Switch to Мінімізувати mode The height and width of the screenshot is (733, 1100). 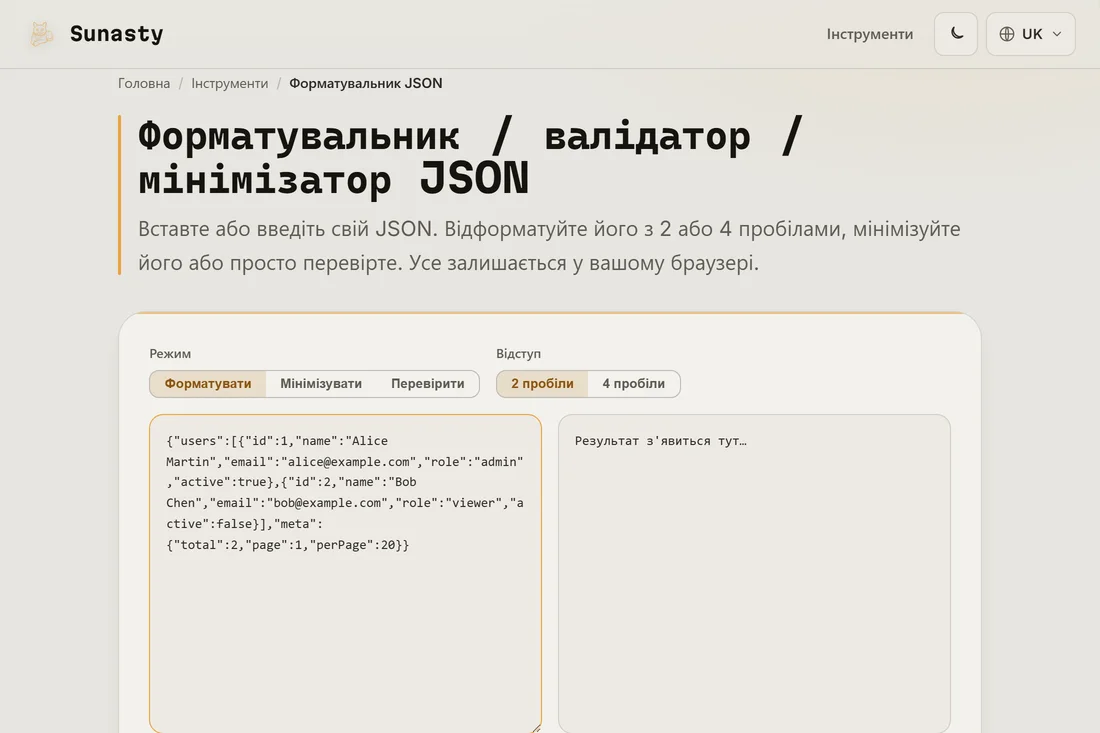coord(321,384)
